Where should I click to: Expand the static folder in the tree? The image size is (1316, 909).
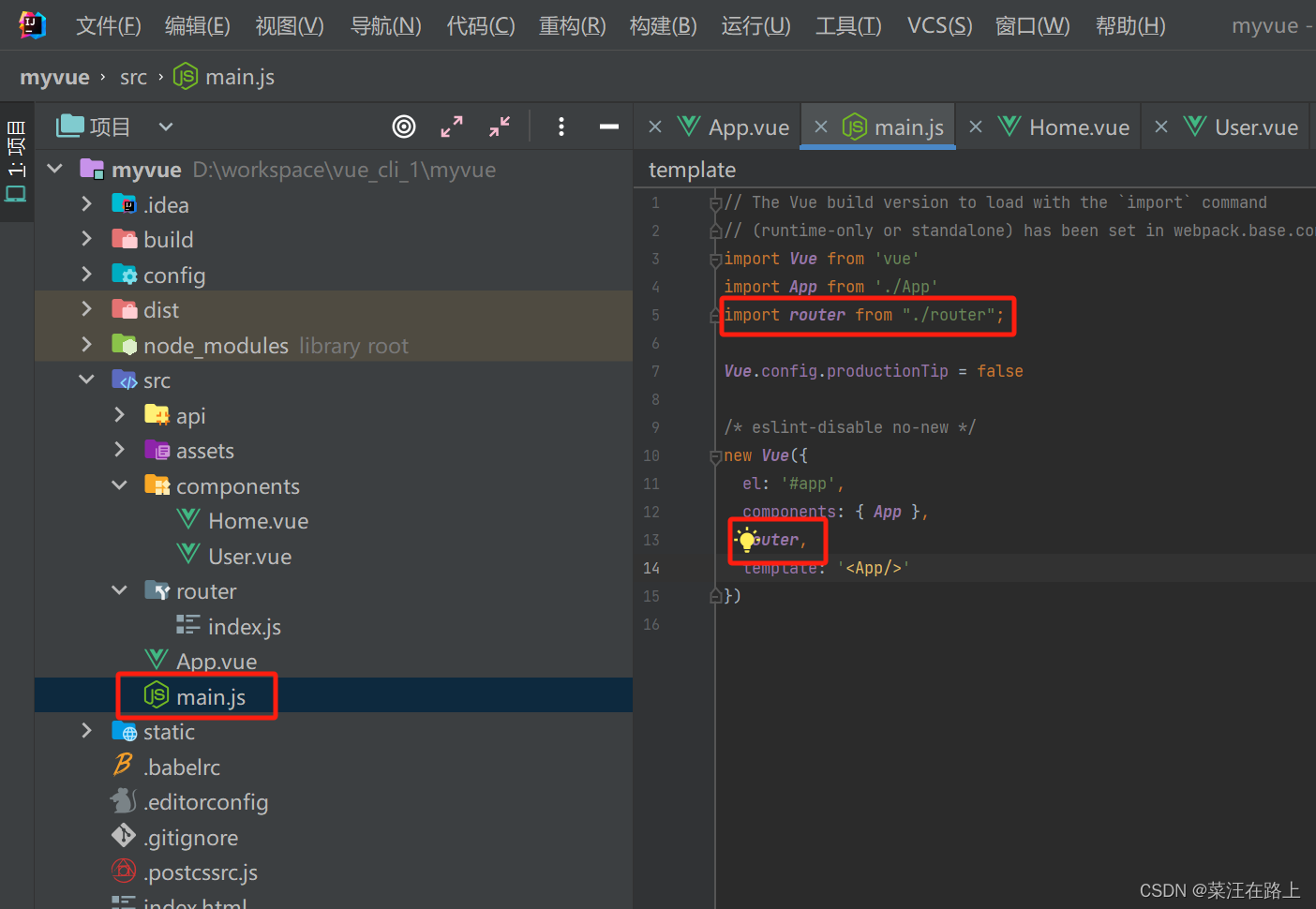[x=86, y=730]
